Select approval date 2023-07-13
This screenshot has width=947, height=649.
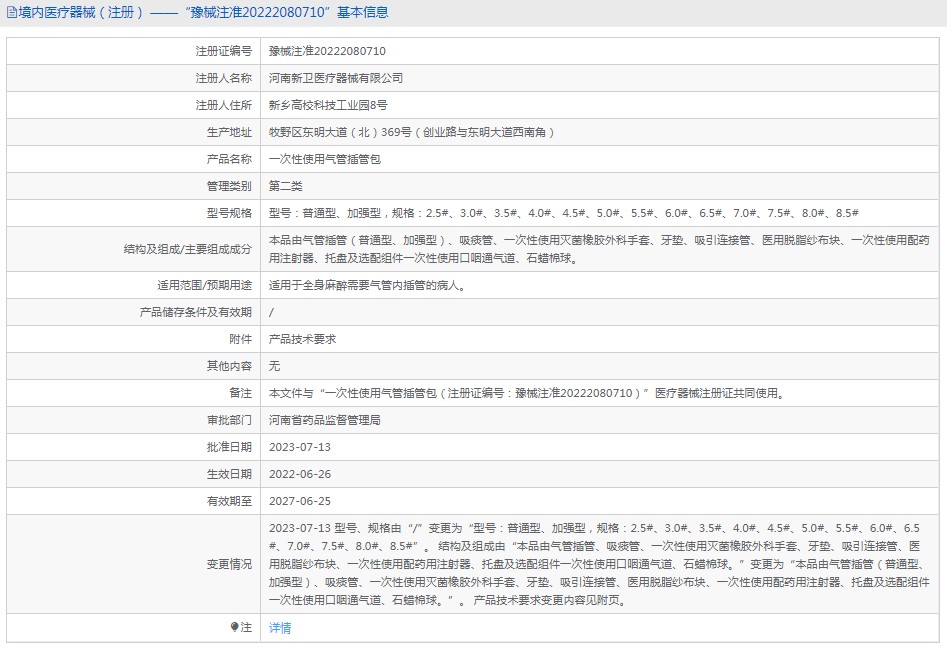pos(300,447)
